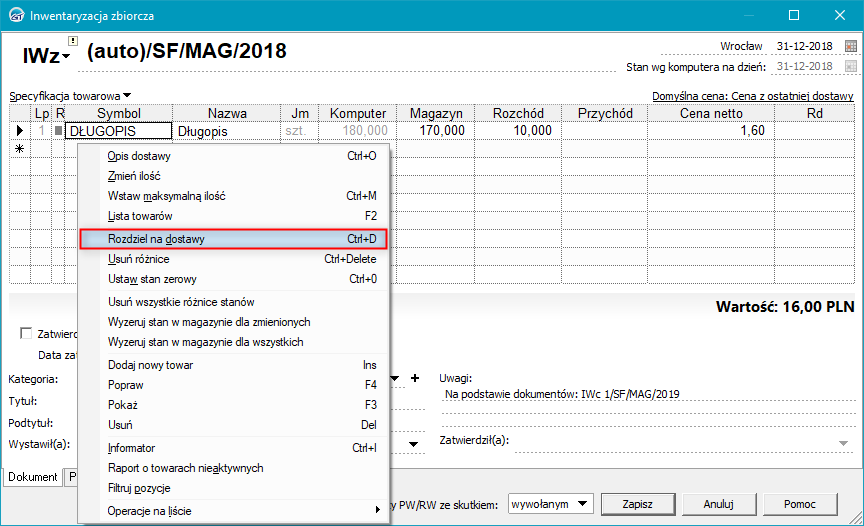Click the gray square in R column

(58, 131)
